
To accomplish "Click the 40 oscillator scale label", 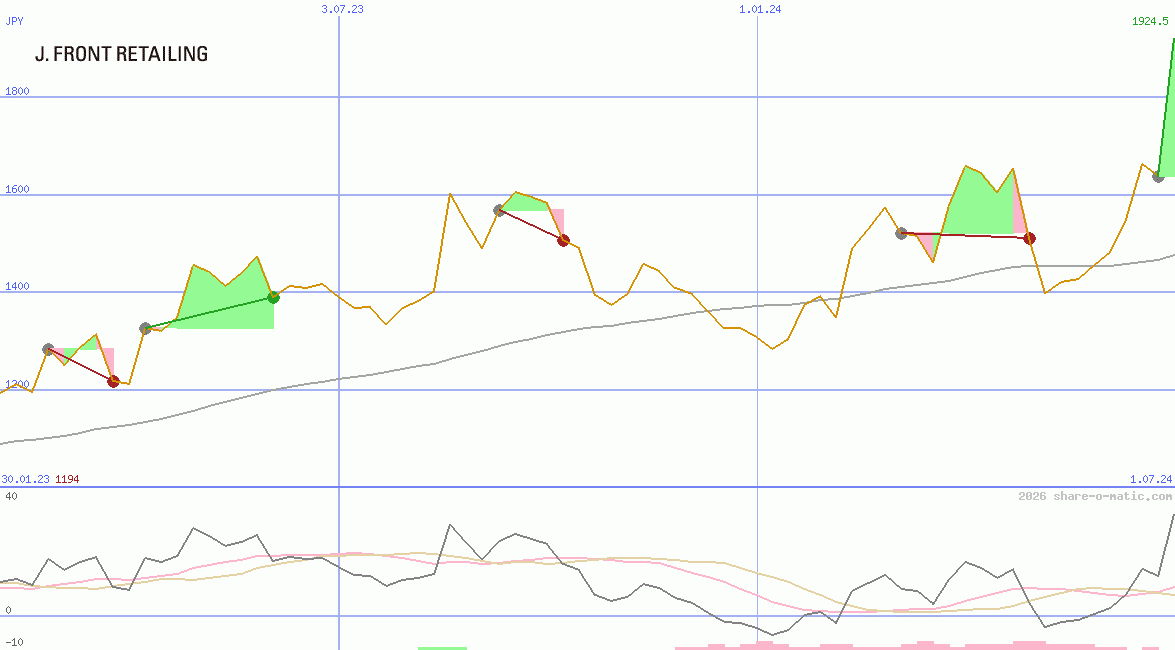I will pyautogui.click(x=10, y=496).
